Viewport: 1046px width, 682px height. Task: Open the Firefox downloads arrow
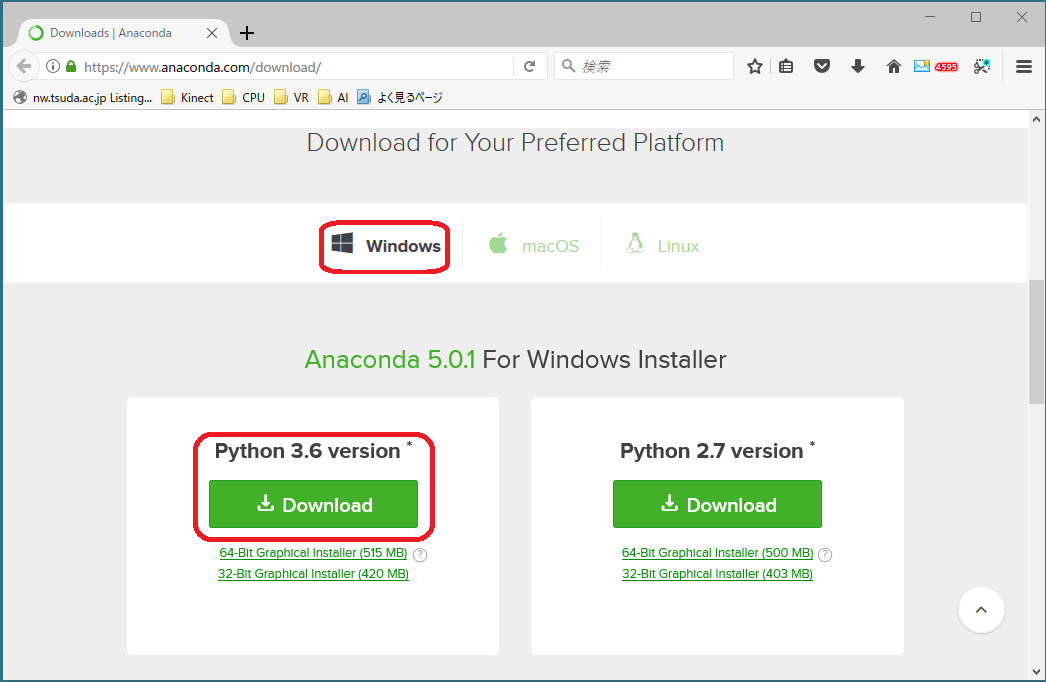pos(857,67)
